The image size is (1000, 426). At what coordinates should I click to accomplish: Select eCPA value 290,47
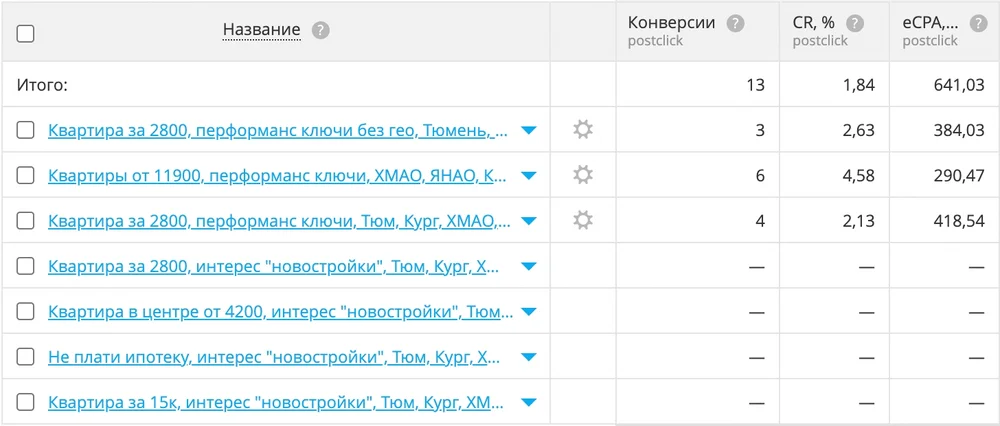tap(957, 175)
